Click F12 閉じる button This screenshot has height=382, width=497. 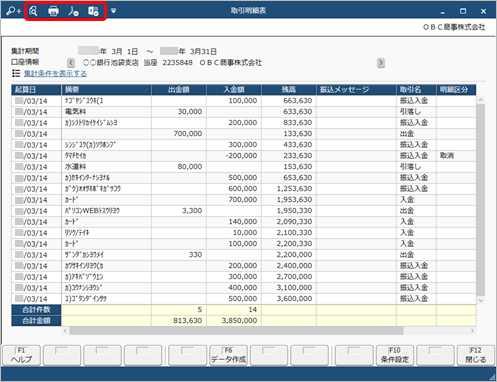click(476, 355)
